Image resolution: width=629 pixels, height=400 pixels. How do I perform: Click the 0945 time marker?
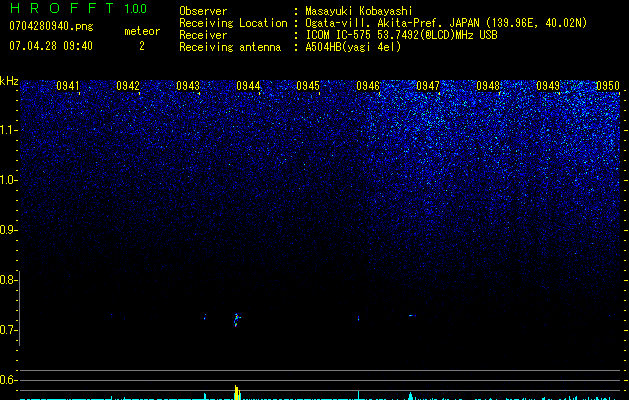pos(308,86)
